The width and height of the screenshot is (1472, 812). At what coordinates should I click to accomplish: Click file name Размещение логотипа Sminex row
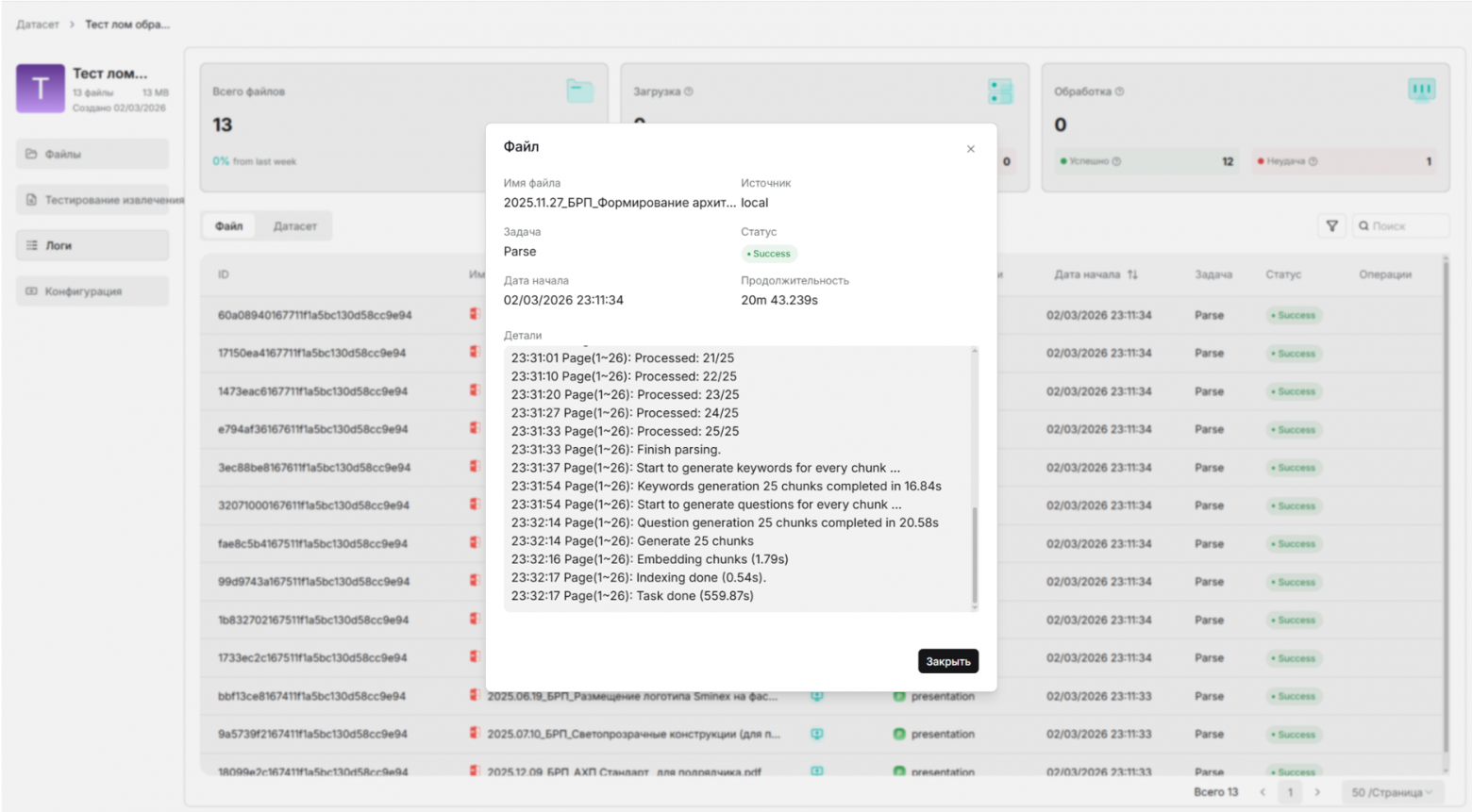coord(632,696)
